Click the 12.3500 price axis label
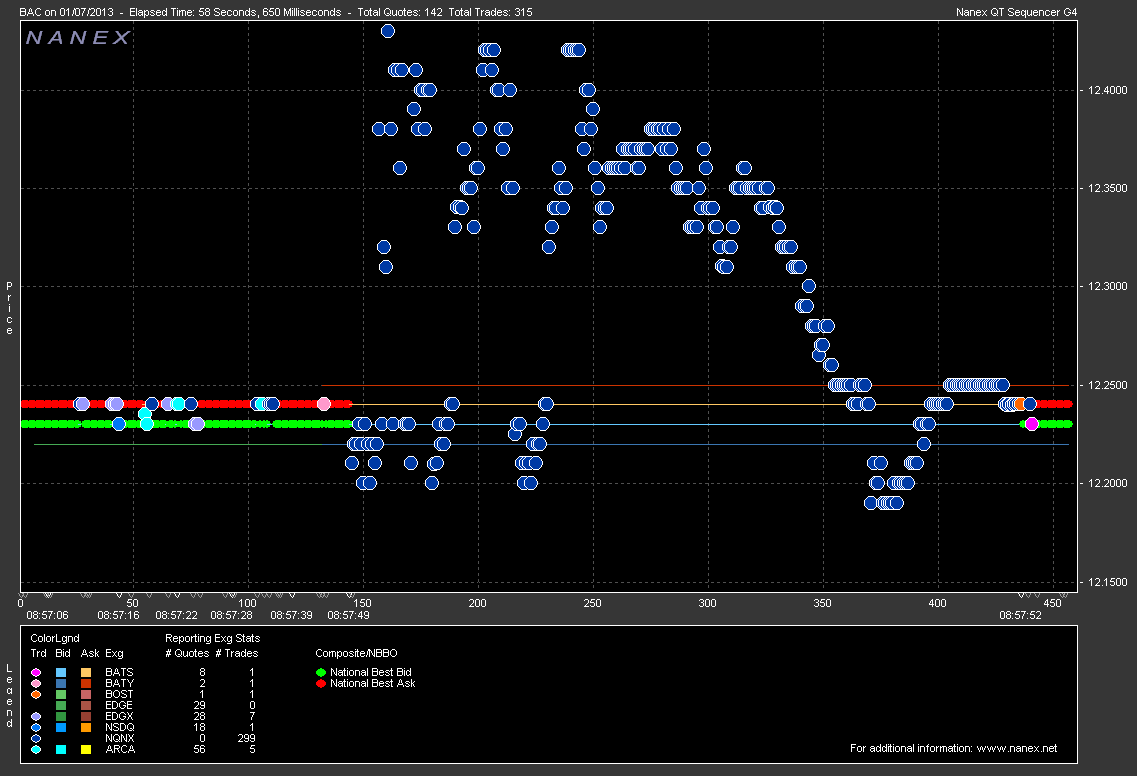 [x=1108, y=188]
